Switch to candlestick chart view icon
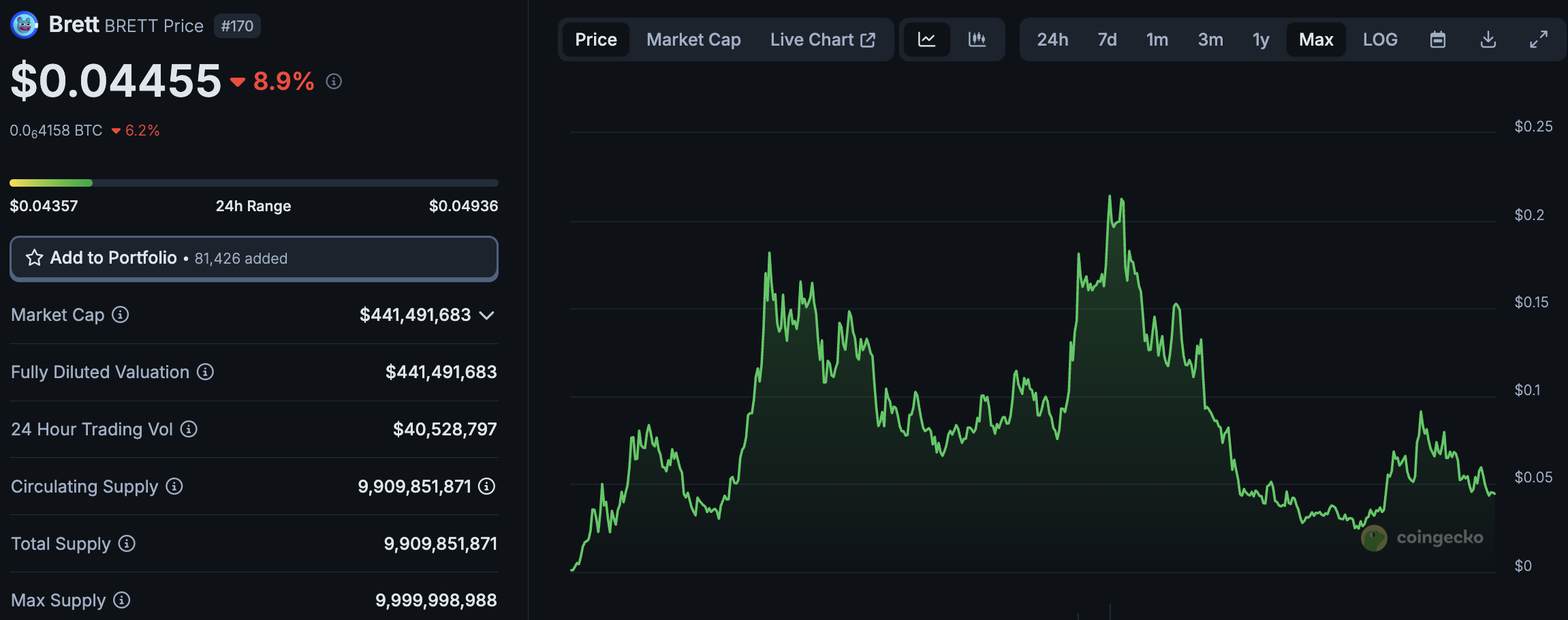The height and width of the screenshot is (620, 1568). tap(977, 40)
